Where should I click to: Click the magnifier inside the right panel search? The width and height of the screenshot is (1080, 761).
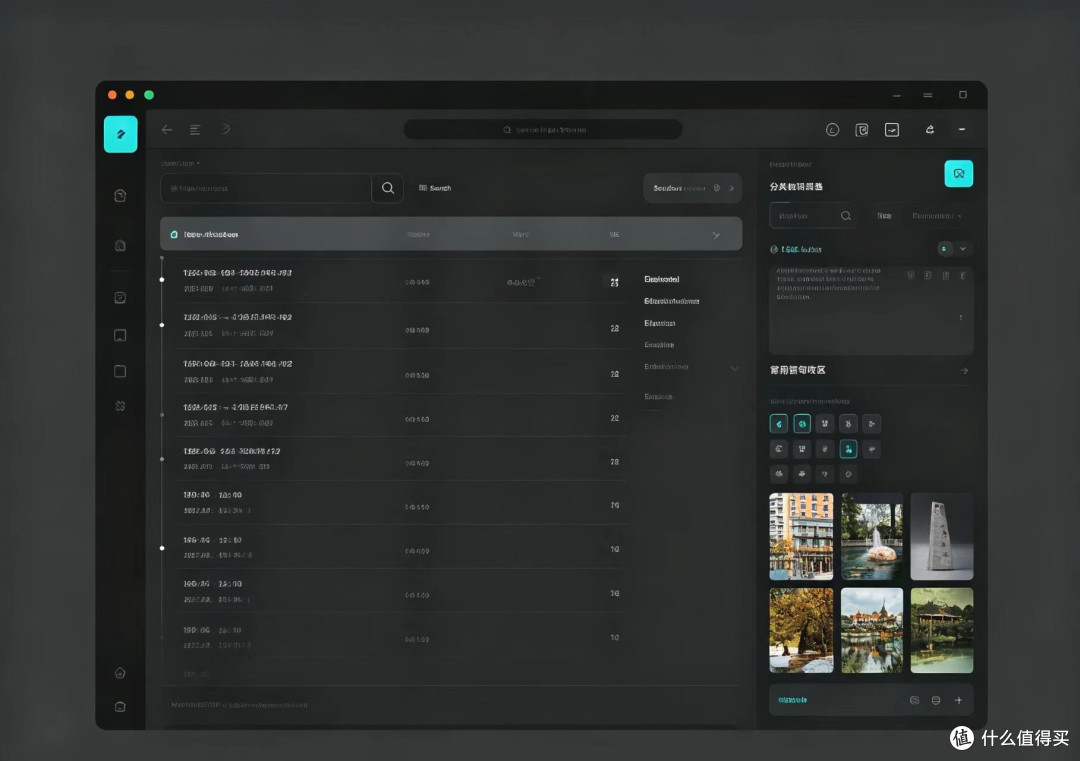(846, 216)
